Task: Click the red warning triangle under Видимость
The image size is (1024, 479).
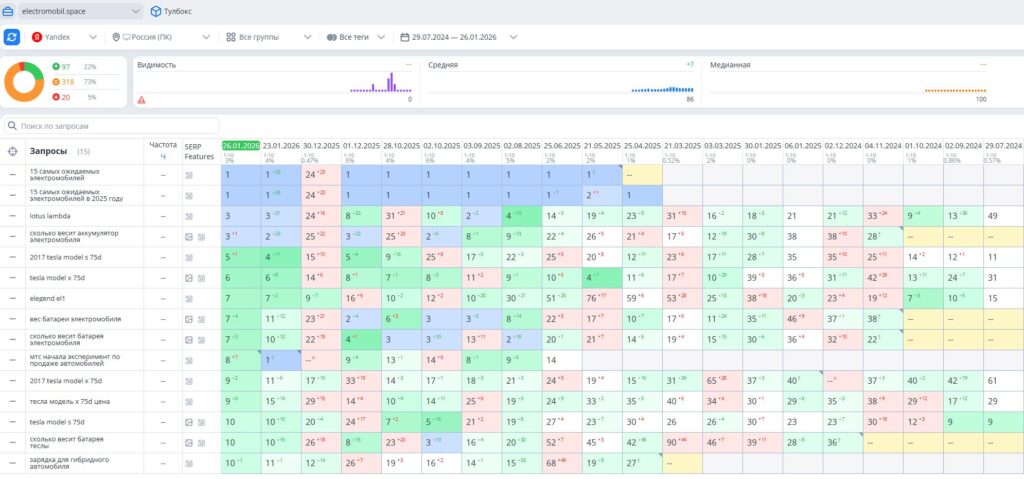Action: coord(141,100)
